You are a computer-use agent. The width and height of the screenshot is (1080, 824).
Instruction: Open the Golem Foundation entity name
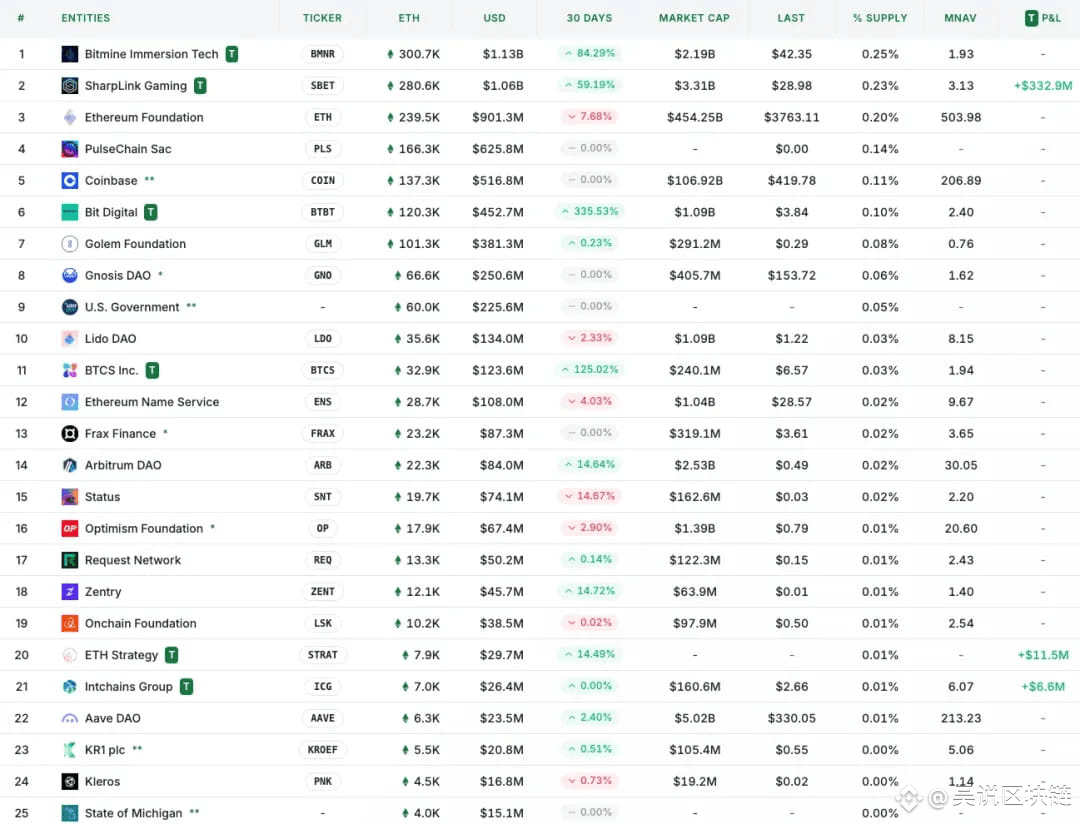(x=135, y=244)
